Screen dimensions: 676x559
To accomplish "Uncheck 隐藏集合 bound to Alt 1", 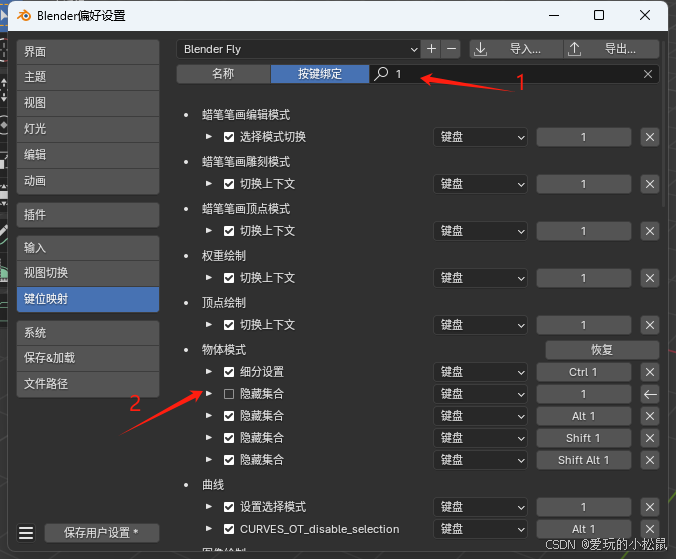I will 229,416.
